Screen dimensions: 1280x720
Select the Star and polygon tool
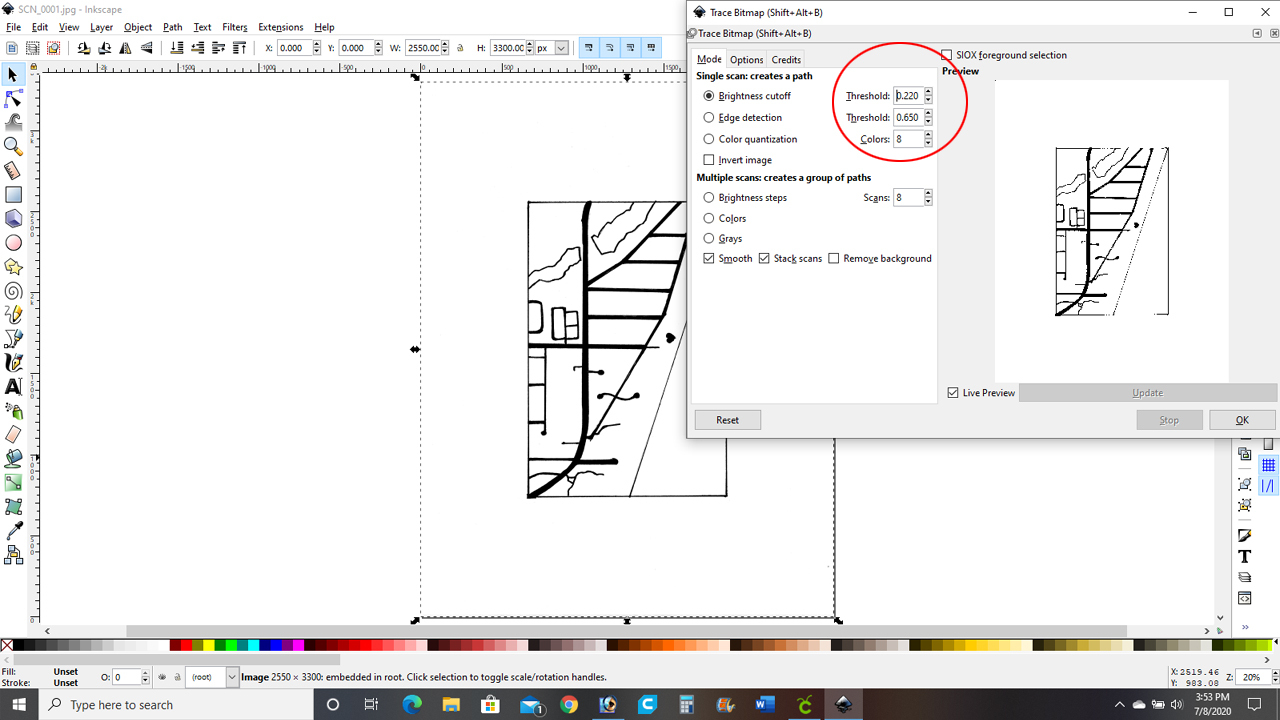[x=13, y=267]
